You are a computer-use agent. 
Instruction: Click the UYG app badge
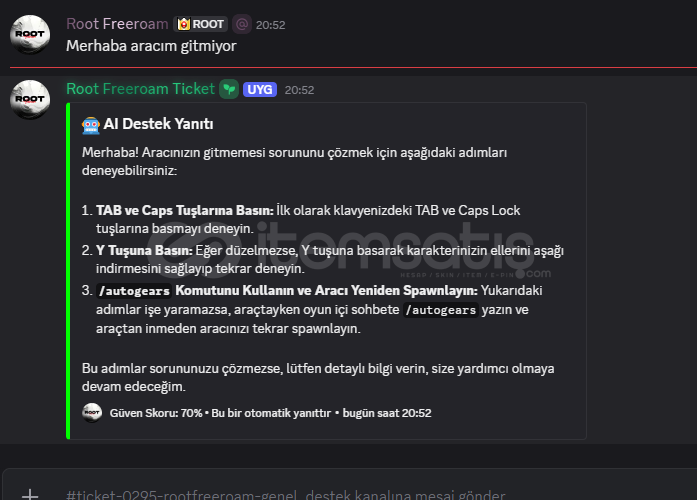click(x=260, y=89)
